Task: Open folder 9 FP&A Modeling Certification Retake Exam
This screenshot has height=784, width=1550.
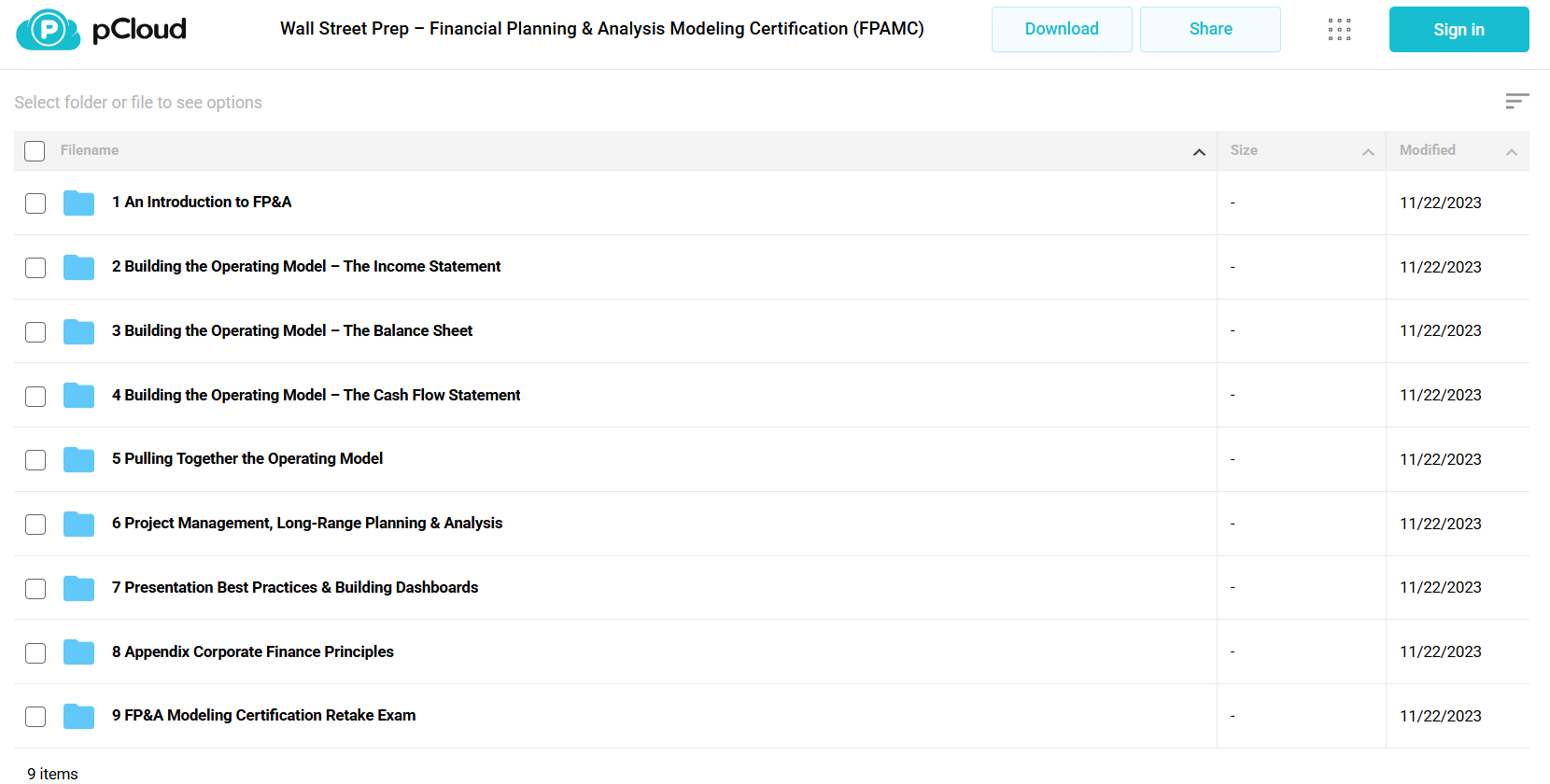Action: click(x=264, y=715)
